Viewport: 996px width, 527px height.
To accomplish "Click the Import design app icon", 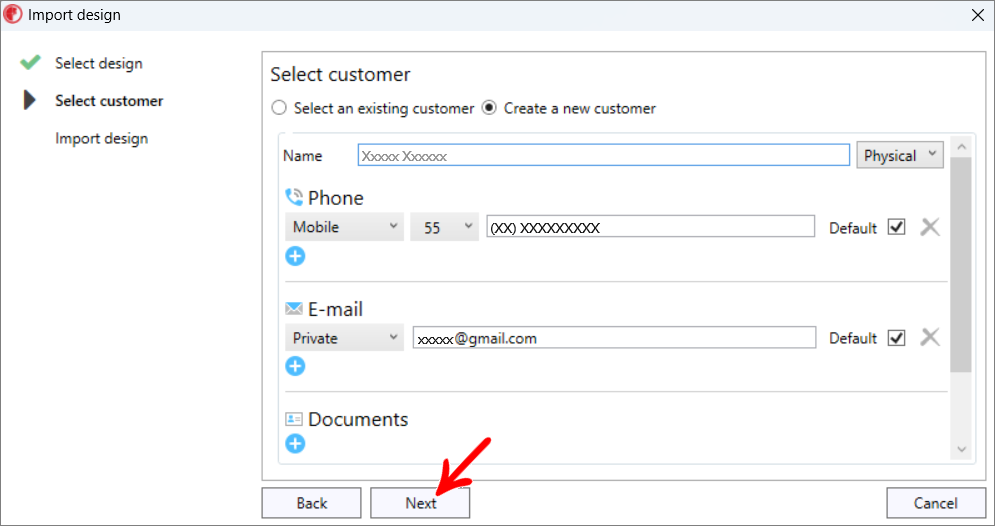I will (x=13, y=14).
